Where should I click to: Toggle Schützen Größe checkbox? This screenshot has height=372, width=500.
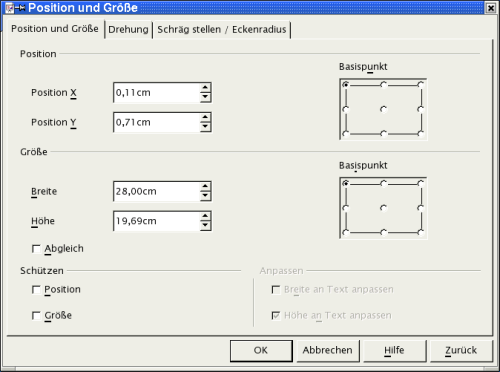(36, 315)
